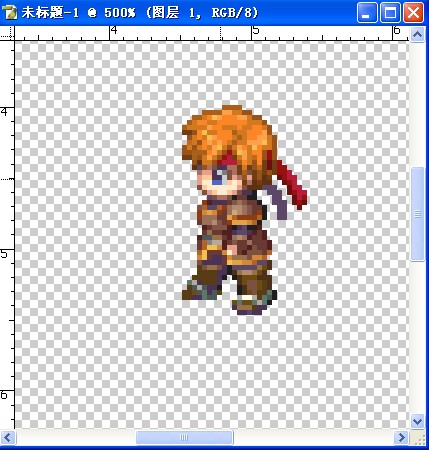Click the ruler origin corner box
429x450 pixels.
pyautogui.click(x=7, y=33)
